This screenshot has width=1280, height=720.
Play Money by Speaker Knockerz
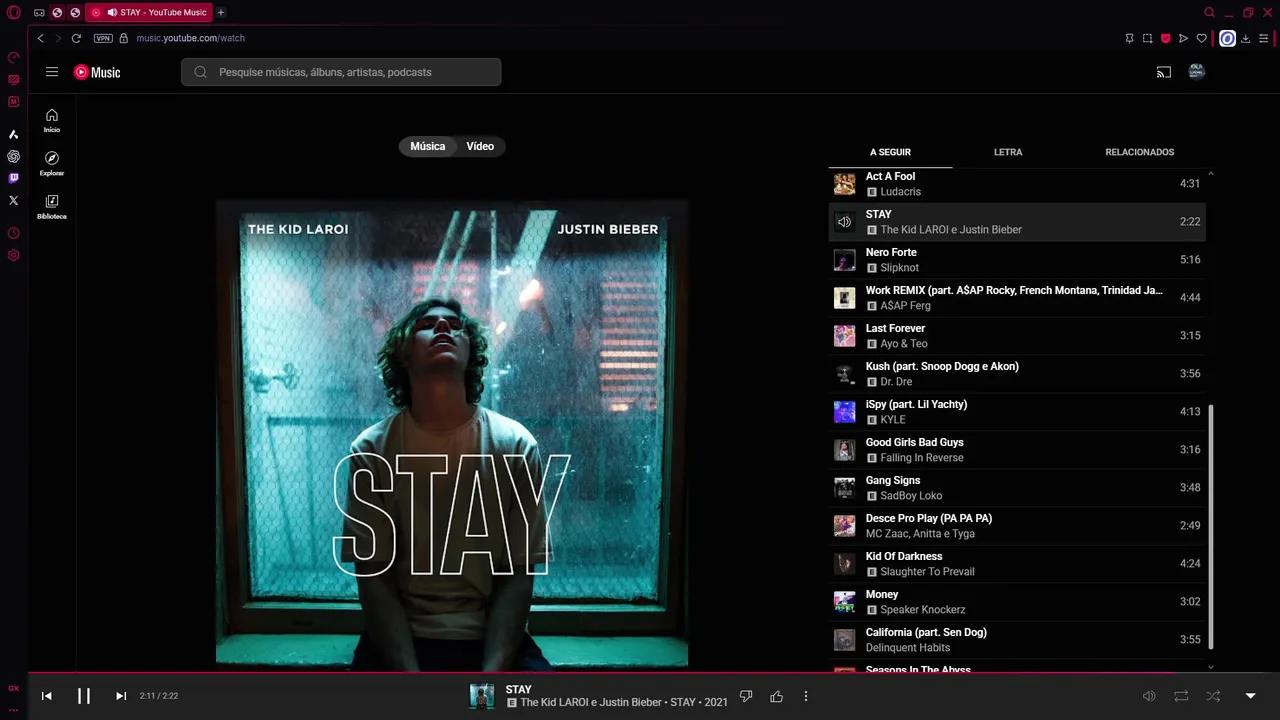coord(1017,602)
